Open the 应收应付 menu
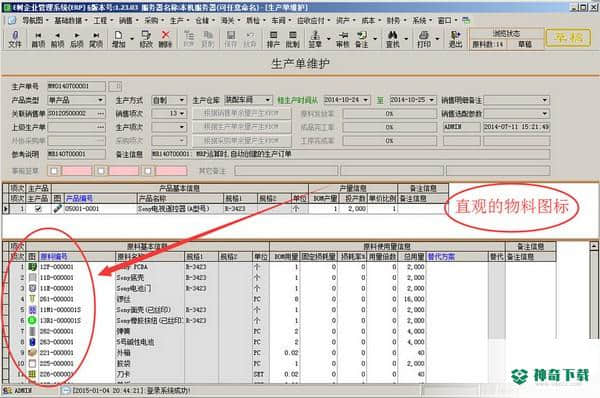The image size is (600, 398). click(313, 20)
